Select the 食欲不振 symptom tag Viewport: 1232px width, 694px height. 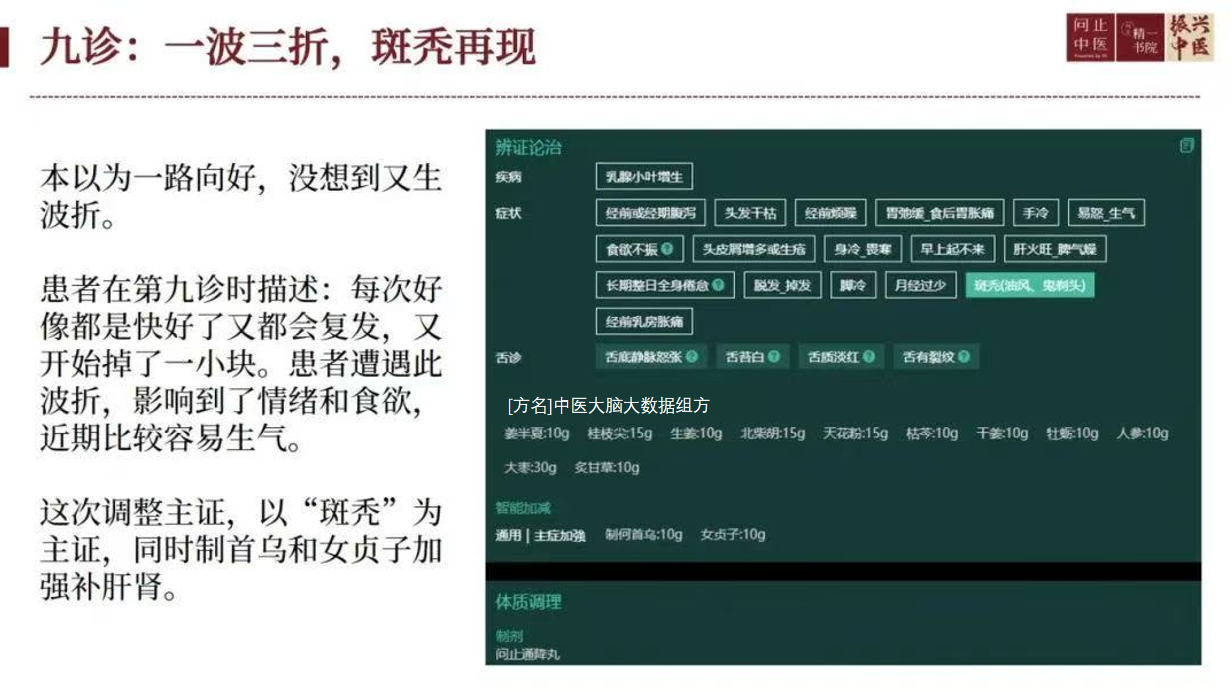point(638,248)
